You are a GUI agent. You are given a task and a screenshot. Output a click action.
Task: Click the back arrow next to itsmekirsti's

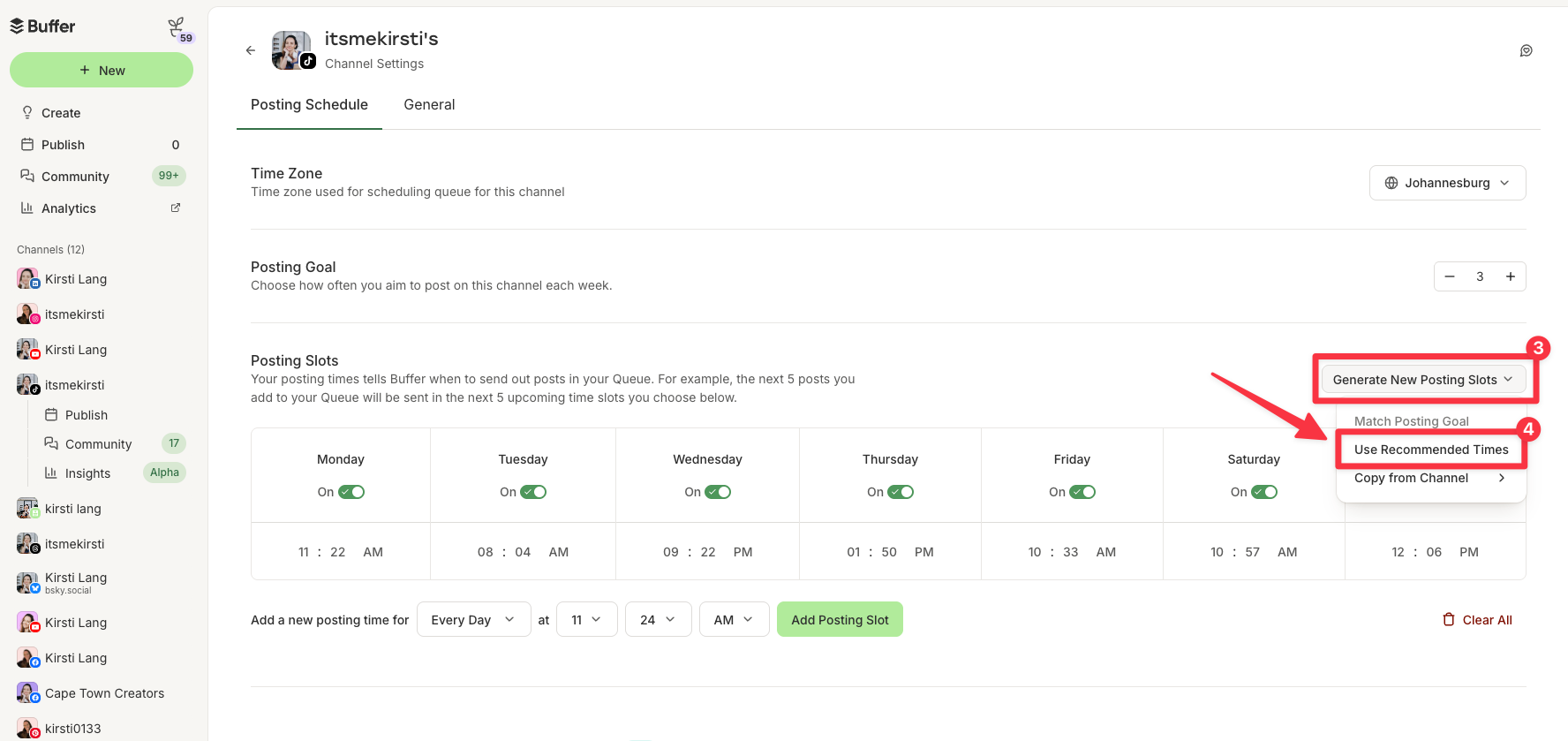pyautogui.click(x=251, y=50)
